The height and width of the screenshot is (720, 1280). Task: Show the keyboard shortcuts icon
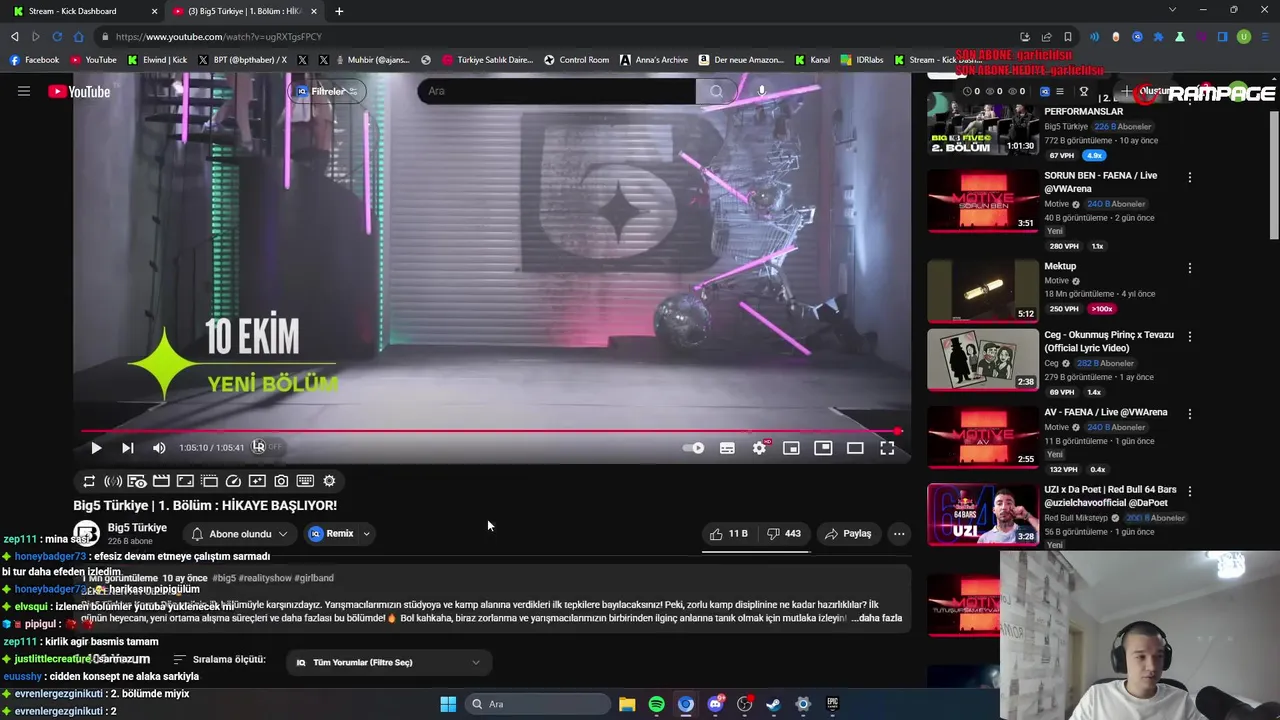pyautogui.click(x=305, y=481)
